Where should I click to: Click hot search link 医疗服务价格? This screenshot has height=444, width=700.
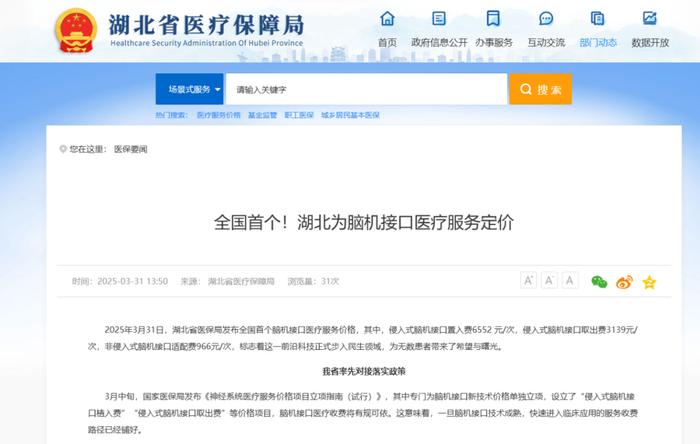point(218,115)
